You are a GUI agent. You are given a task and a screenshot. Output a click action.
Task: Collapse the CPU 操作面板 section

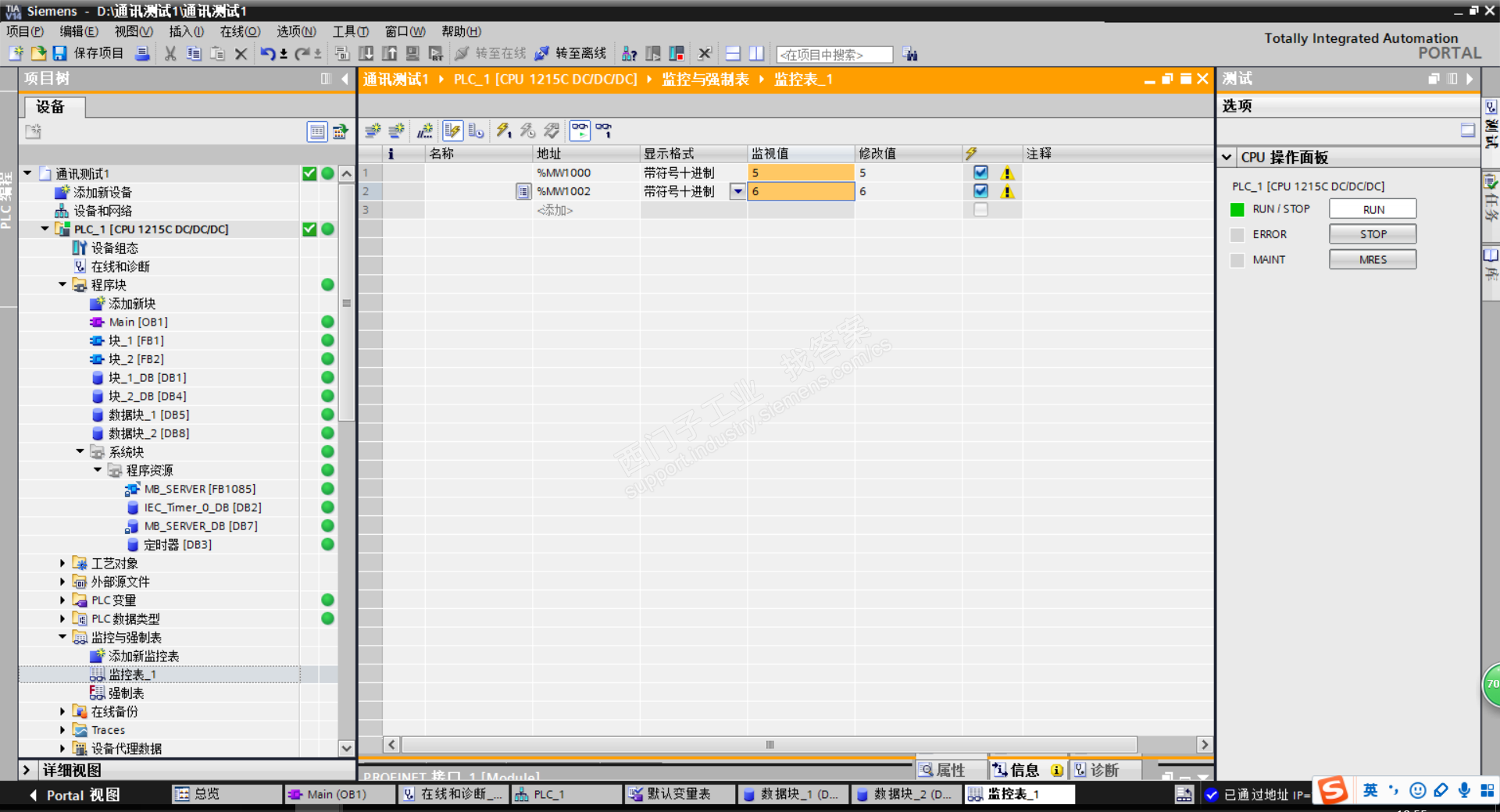(1227, 157)
